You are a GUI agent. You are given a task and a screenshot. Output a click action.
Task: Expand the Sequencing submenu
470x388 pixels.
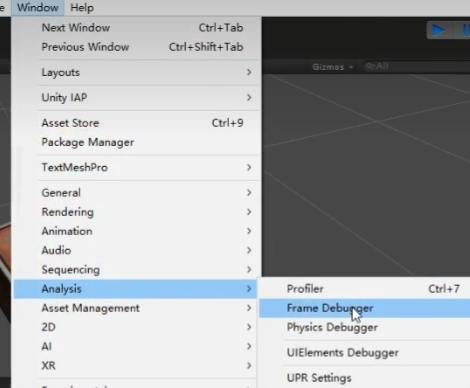(135, 270)
